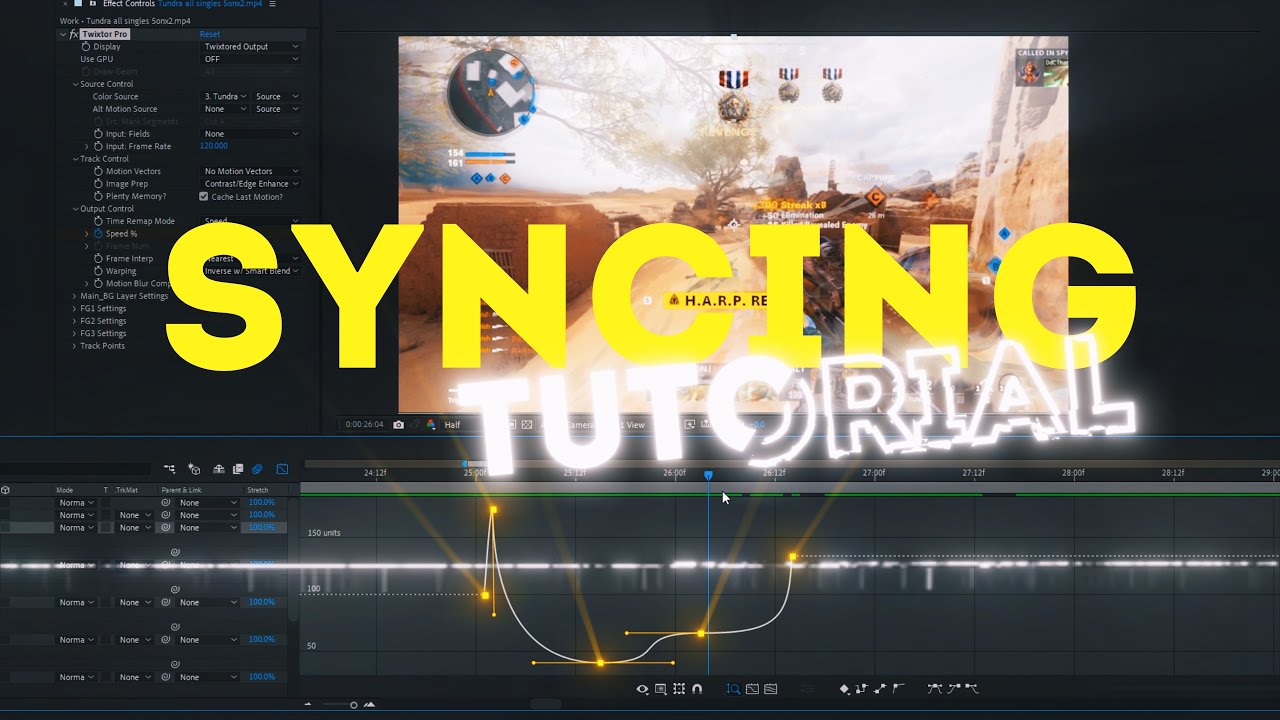Click Fit all graphs to view icon
Image resolution: width=1280 pixels, height=720 pixels.
coord(771,689)
